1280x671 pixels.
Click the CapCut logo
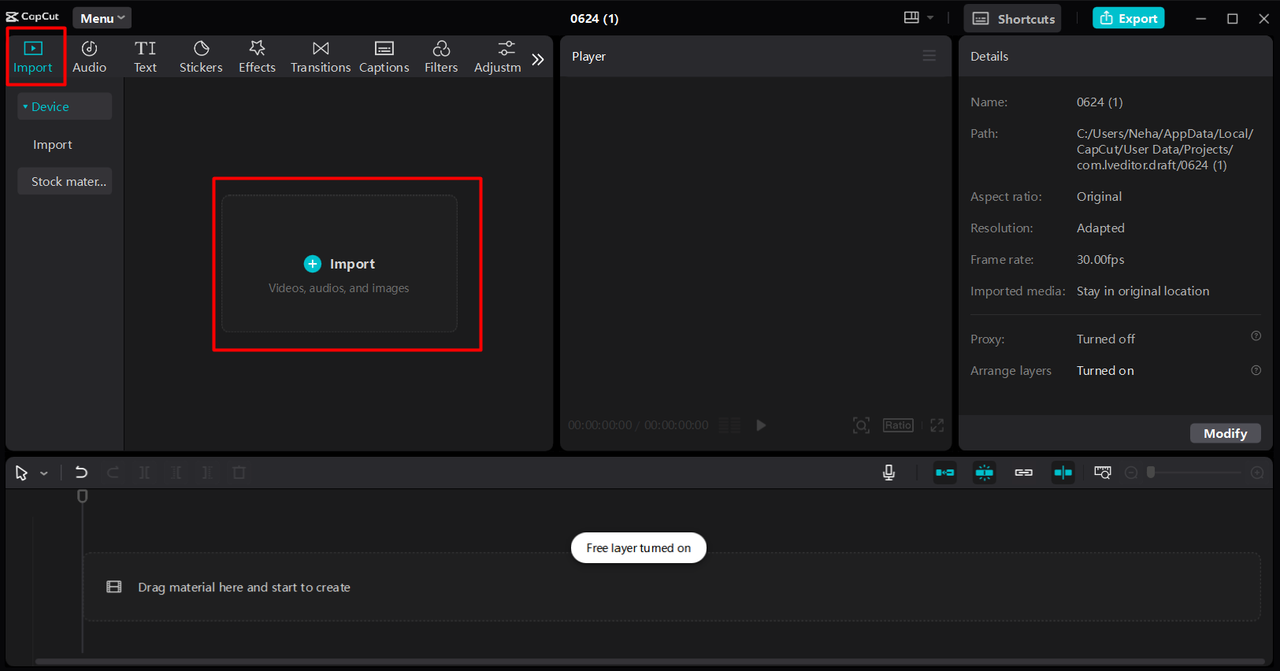click(33, 17)
